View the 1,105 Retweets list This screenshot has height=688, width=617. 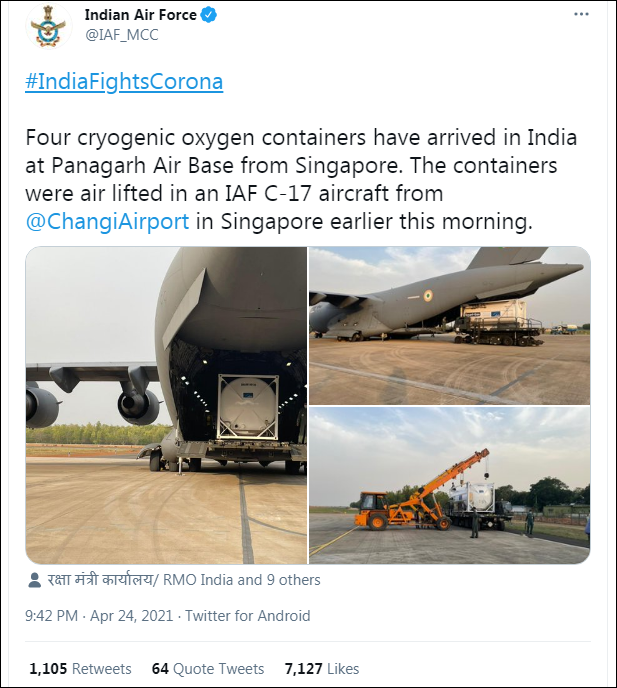80,668
